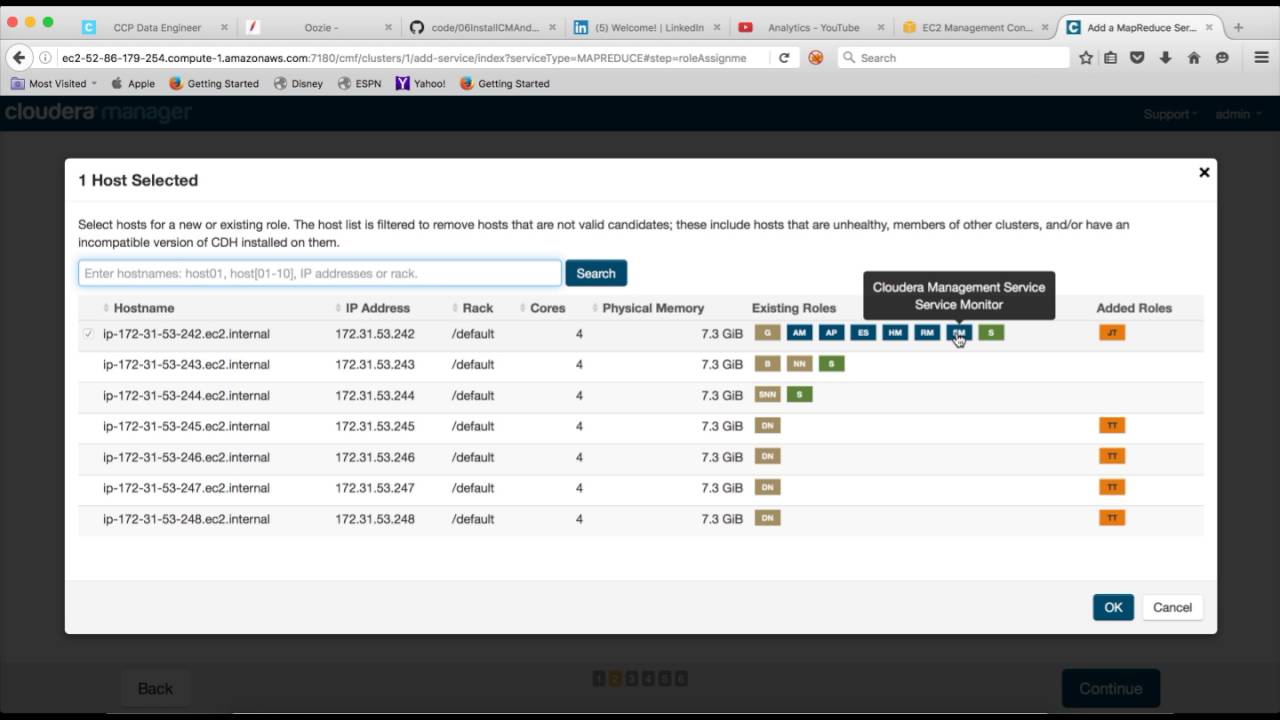Select host row ip-172-31-53-244.ec2.internal
Viewport: 1280px width, 720px height.
pyautogui.click(x=641, y=395)
